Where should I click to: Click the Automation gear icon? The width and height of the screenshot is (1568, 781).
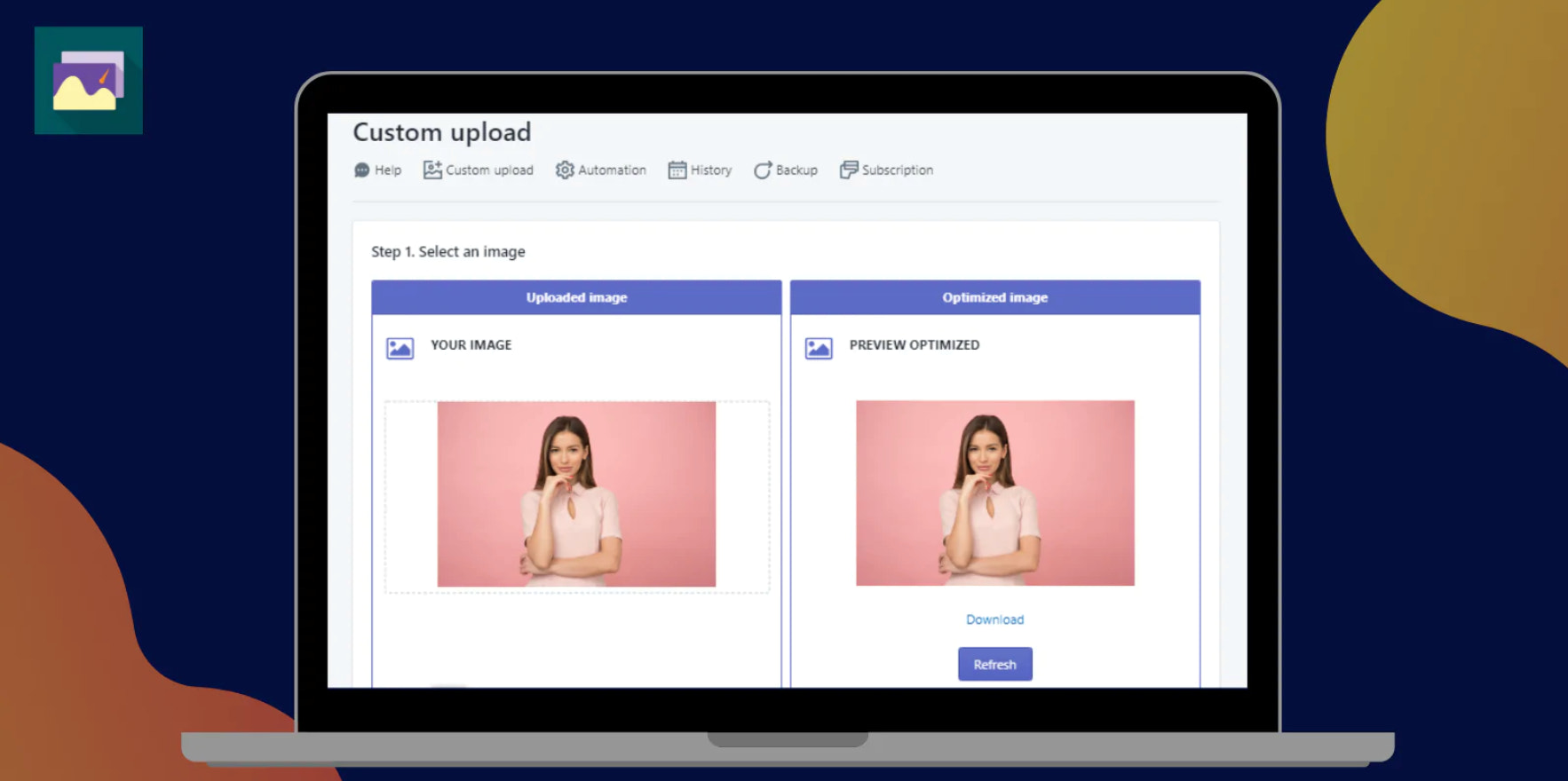pos(565,170)
